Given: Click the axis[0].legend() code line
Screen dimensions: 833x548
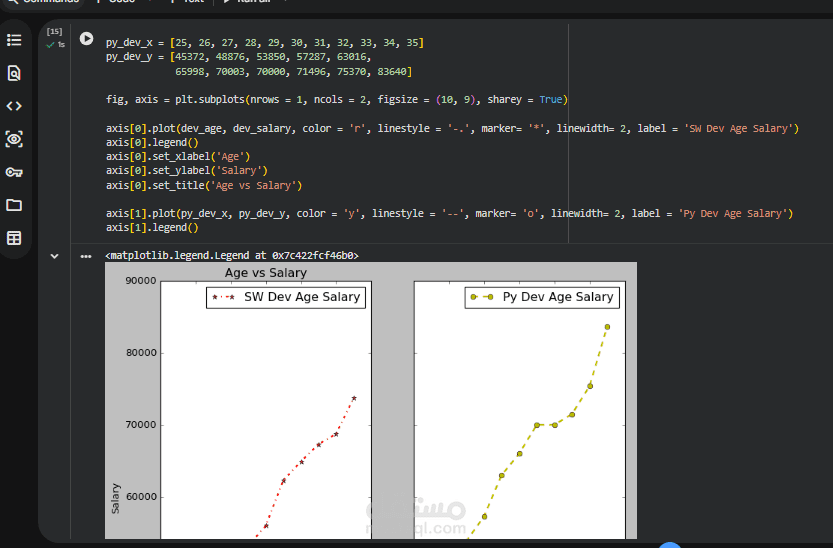Looking at the screenshot, I should [x=152, y=142].
